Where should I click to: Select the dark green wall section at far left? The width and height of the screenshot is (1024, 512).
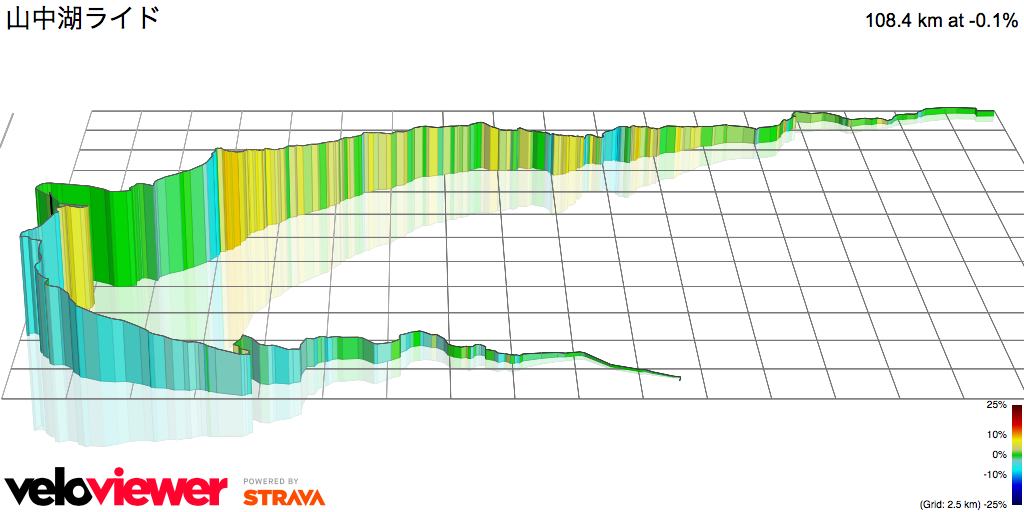[x=47, y=199]
